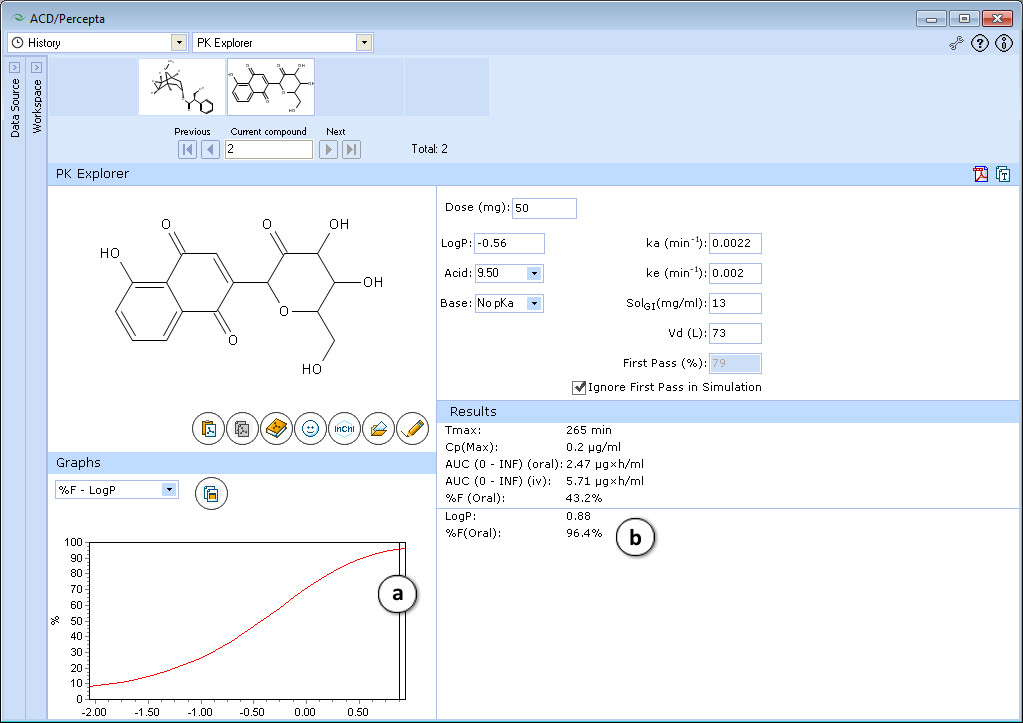The height and width of the screenshot is (723, 1023).
Task: Click the LogP input field
Action: coord(509,243)
